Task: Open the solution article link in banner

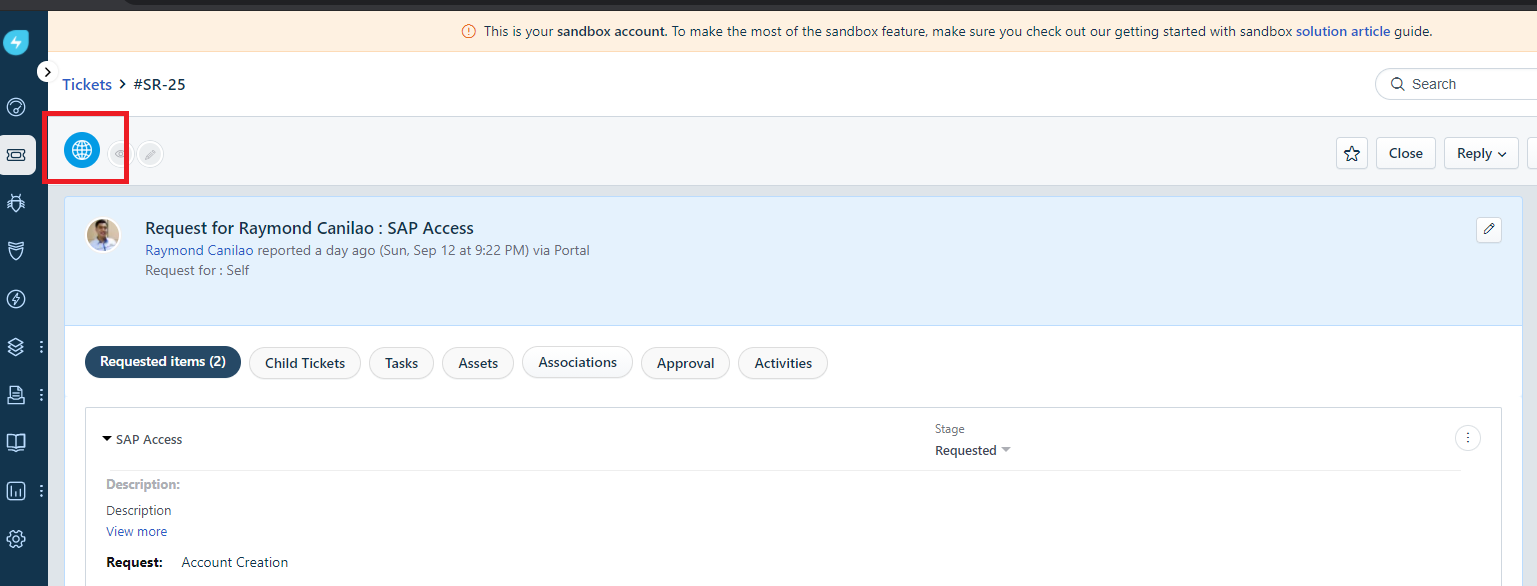Action: (x=1343, y=31)
